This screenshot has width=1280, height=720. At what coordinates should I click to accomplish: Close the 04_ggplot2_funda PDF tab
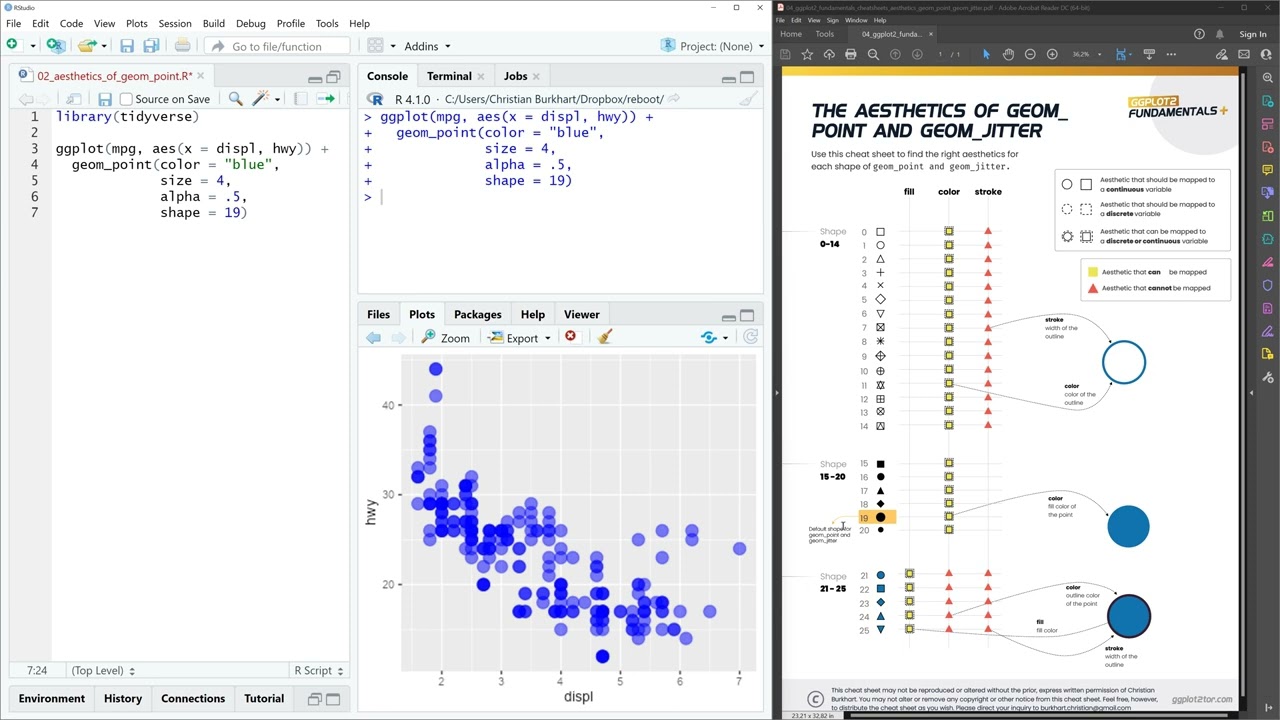tap(930, 34)
